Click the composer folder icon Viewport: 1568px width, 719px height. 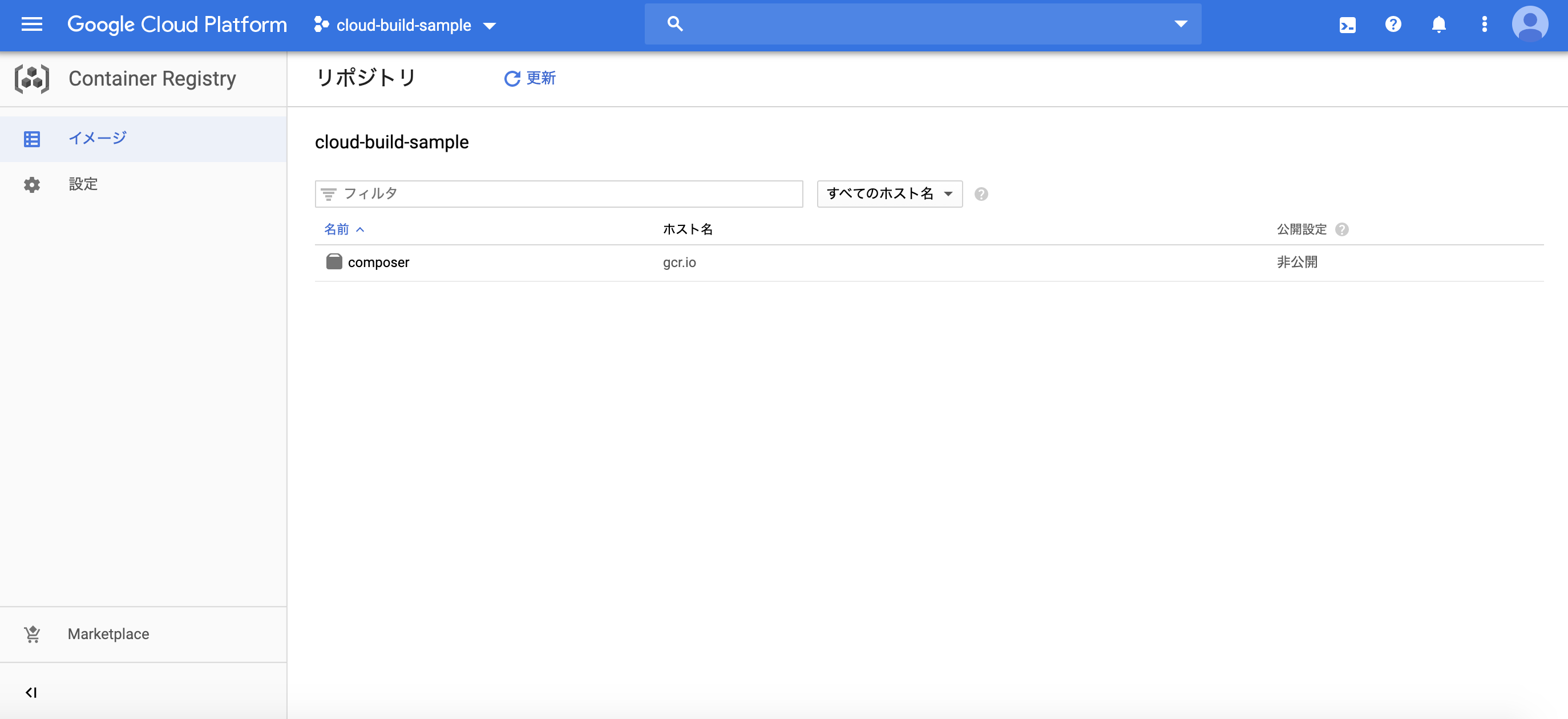[334, 262]
